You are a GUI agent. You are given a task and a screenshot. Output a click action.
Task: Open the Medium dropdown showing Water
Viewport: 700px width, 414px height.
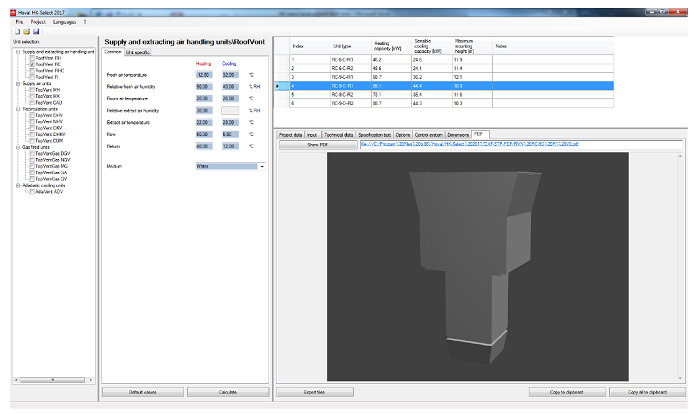261,166
